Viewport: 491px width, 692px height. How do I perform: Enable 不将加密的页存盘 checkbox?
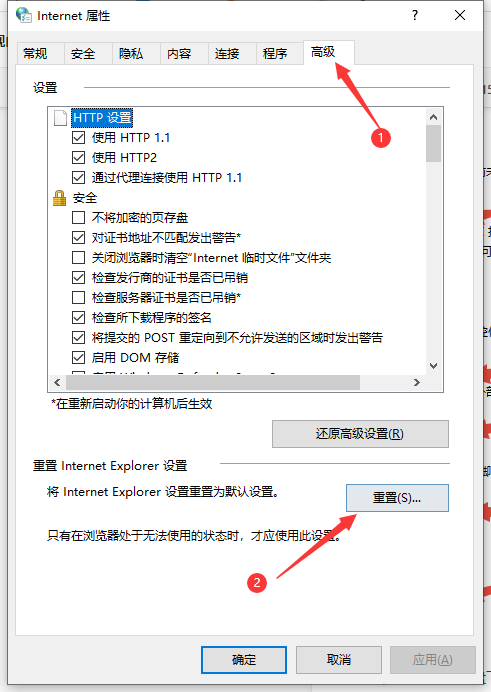tap(79, 218)
